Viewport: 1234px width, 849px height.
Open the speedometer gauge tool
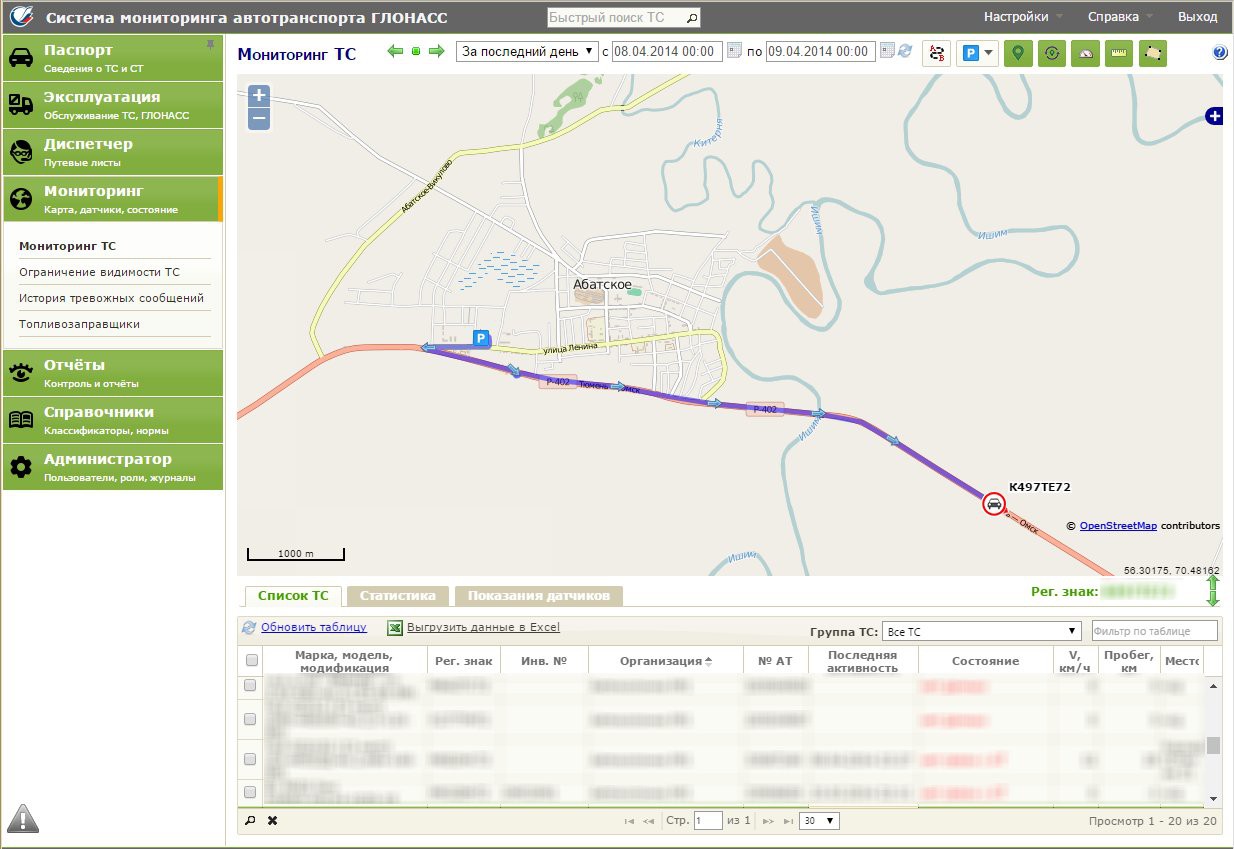pyautogui.click(x=1085, y=53)
